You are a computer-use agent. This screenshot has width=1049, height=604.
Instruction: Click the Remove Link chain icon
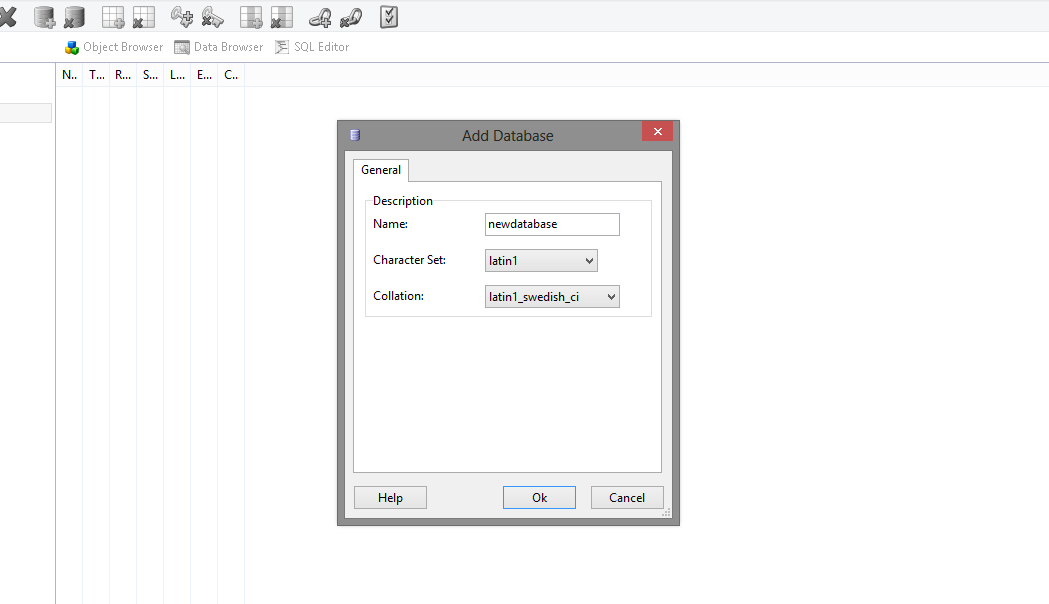point(351,17)
